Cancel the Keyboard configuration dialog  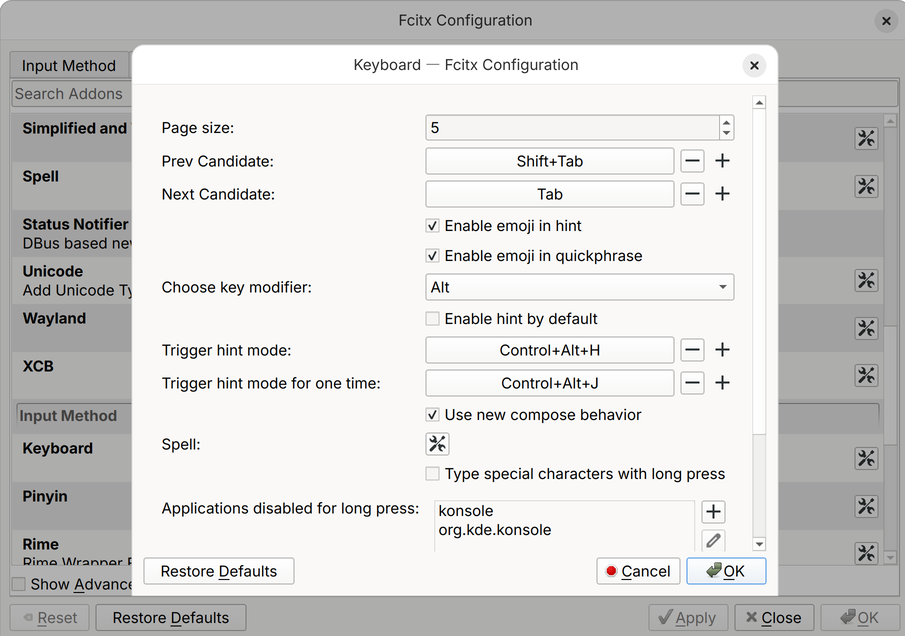[x=638, y=571]
